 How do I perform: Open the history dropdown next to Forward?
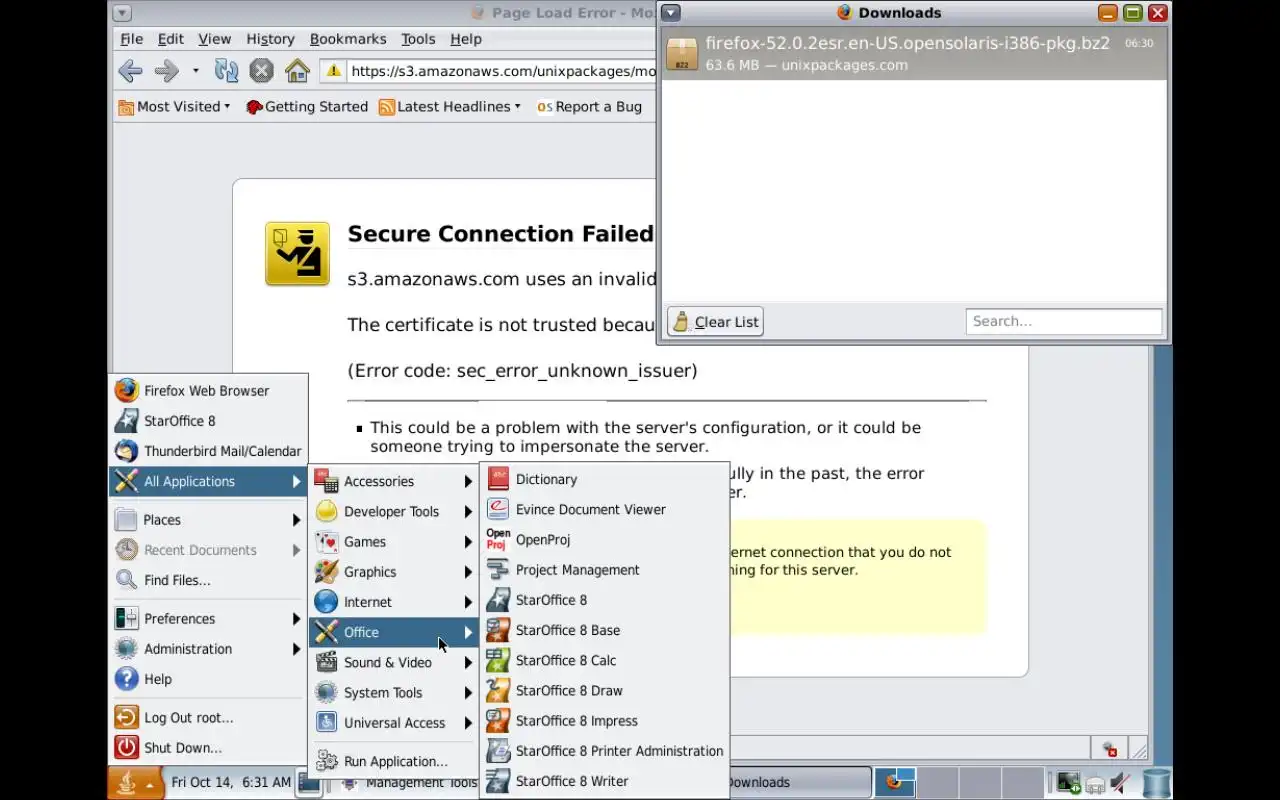pos(195,71)
